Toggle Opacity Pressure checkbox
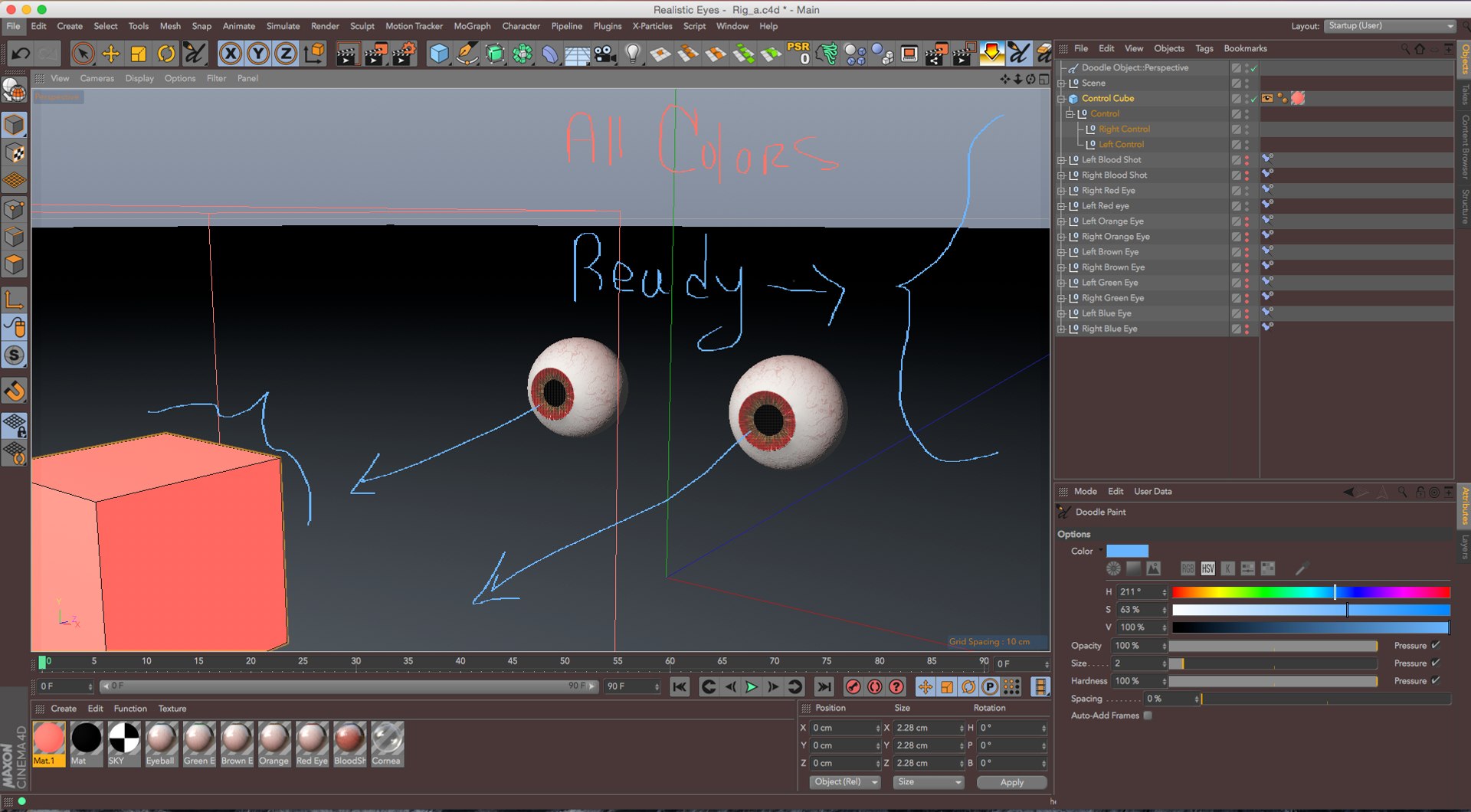 [1435, 645]
